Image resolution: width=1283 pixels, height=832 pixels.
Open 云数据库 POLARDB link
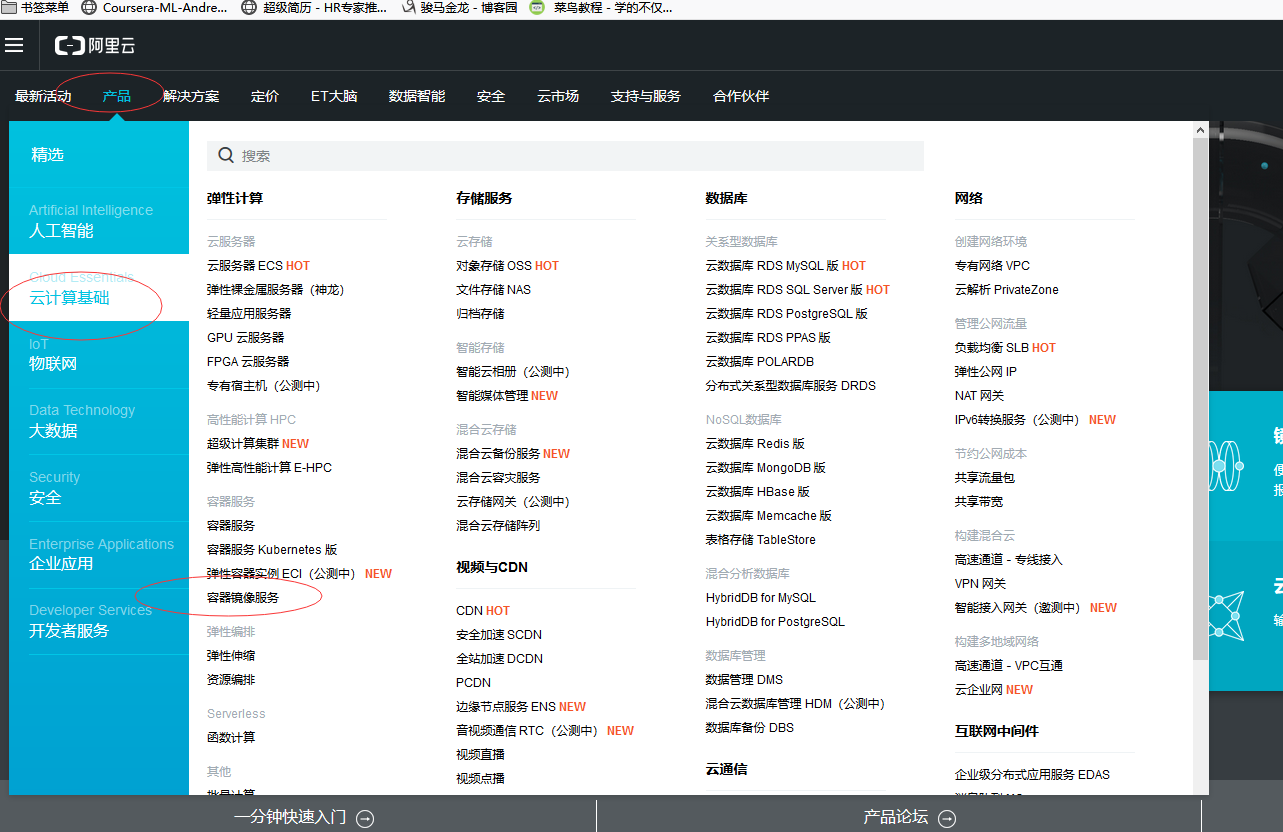pyautogui.click(x=759, y=361)
